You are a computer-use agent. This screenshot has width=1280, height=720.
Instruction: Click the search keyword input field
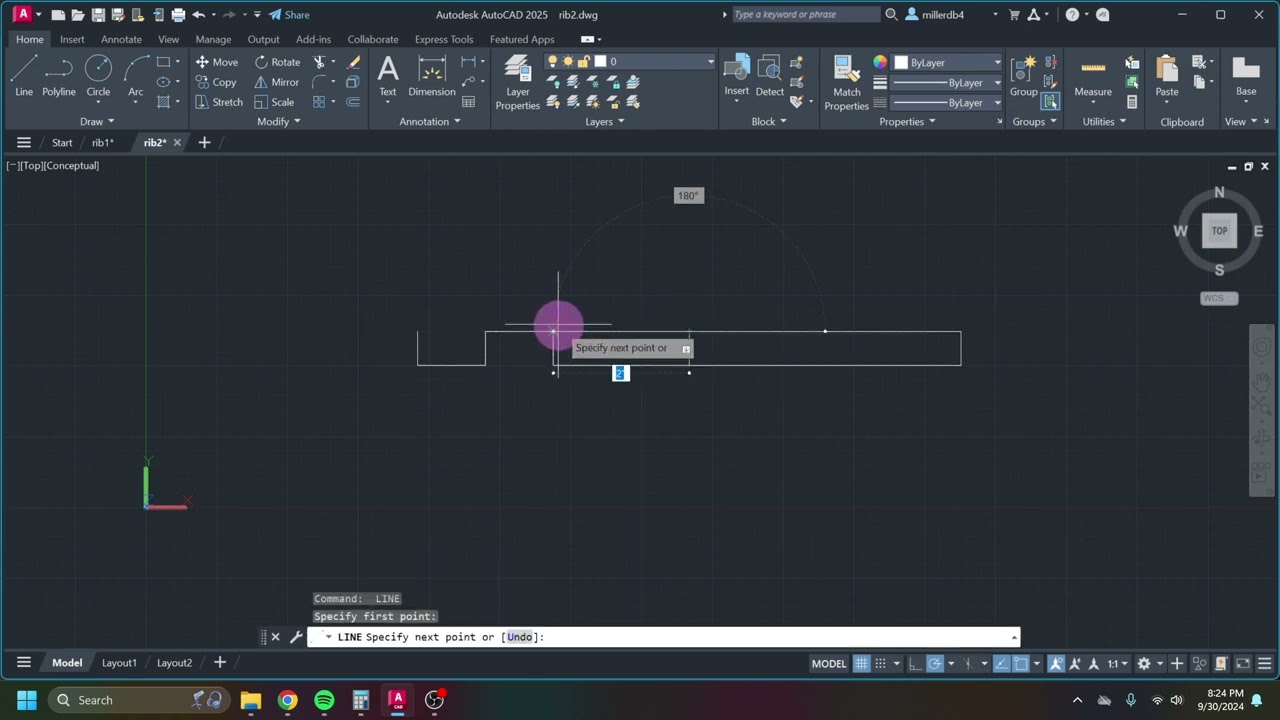point(805,15)
